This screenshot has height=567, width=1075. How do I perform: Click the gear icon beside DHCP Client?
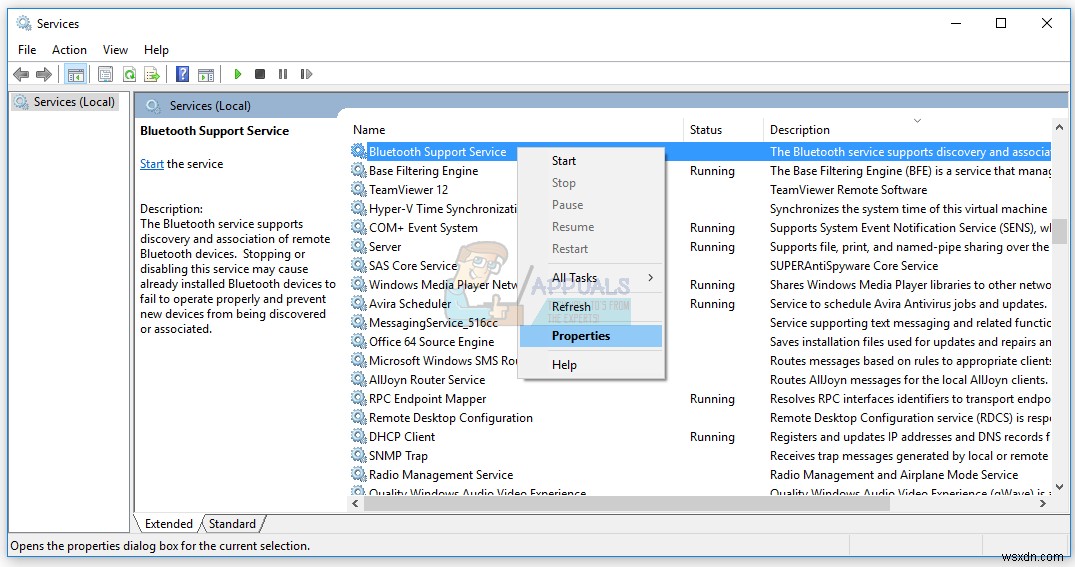[359, 436]
